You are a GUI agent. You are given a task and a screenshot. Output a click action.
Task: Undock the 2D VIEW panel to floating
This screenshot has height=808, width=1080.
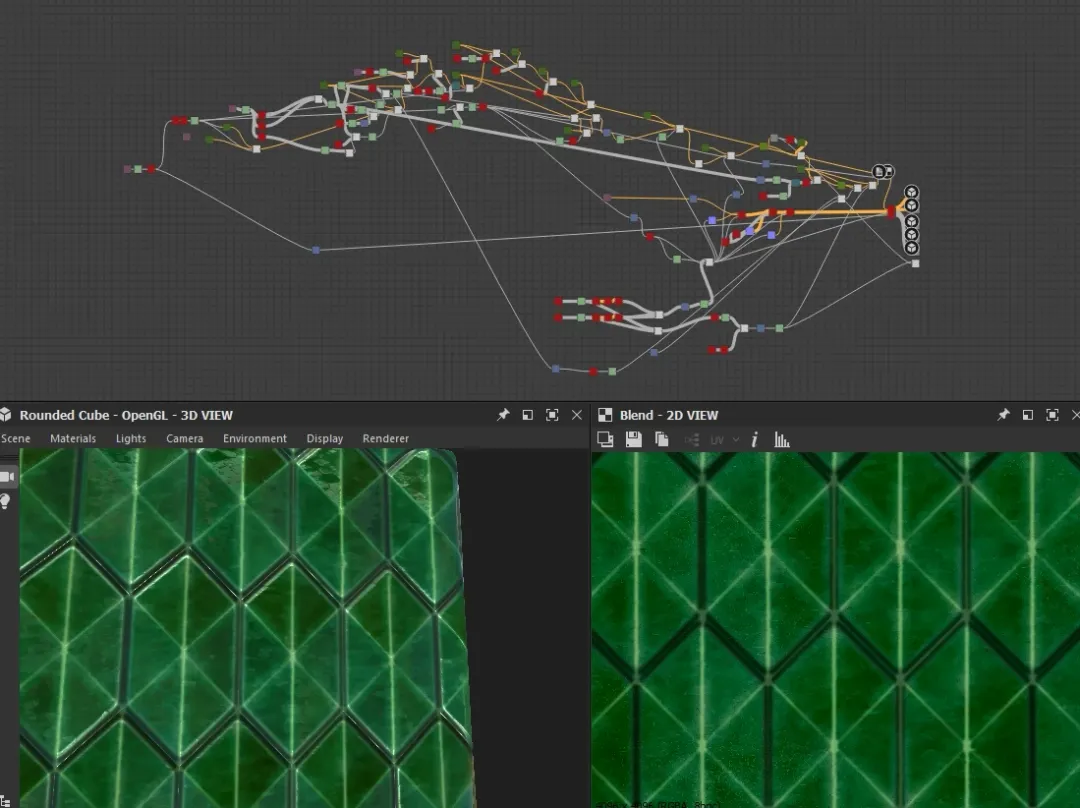(1028, 415)
